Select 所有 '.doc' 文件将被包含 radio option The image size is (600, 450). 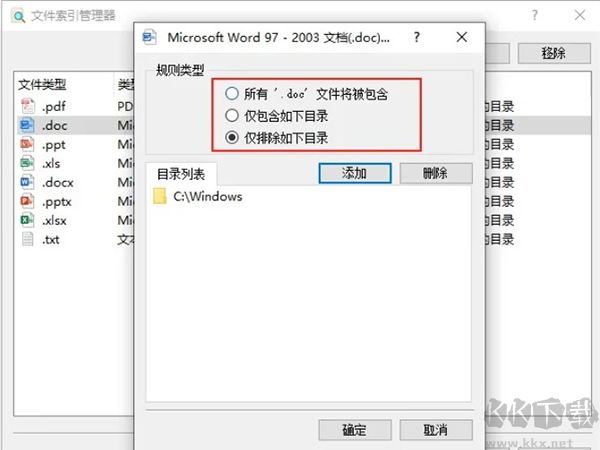[232, 94]
